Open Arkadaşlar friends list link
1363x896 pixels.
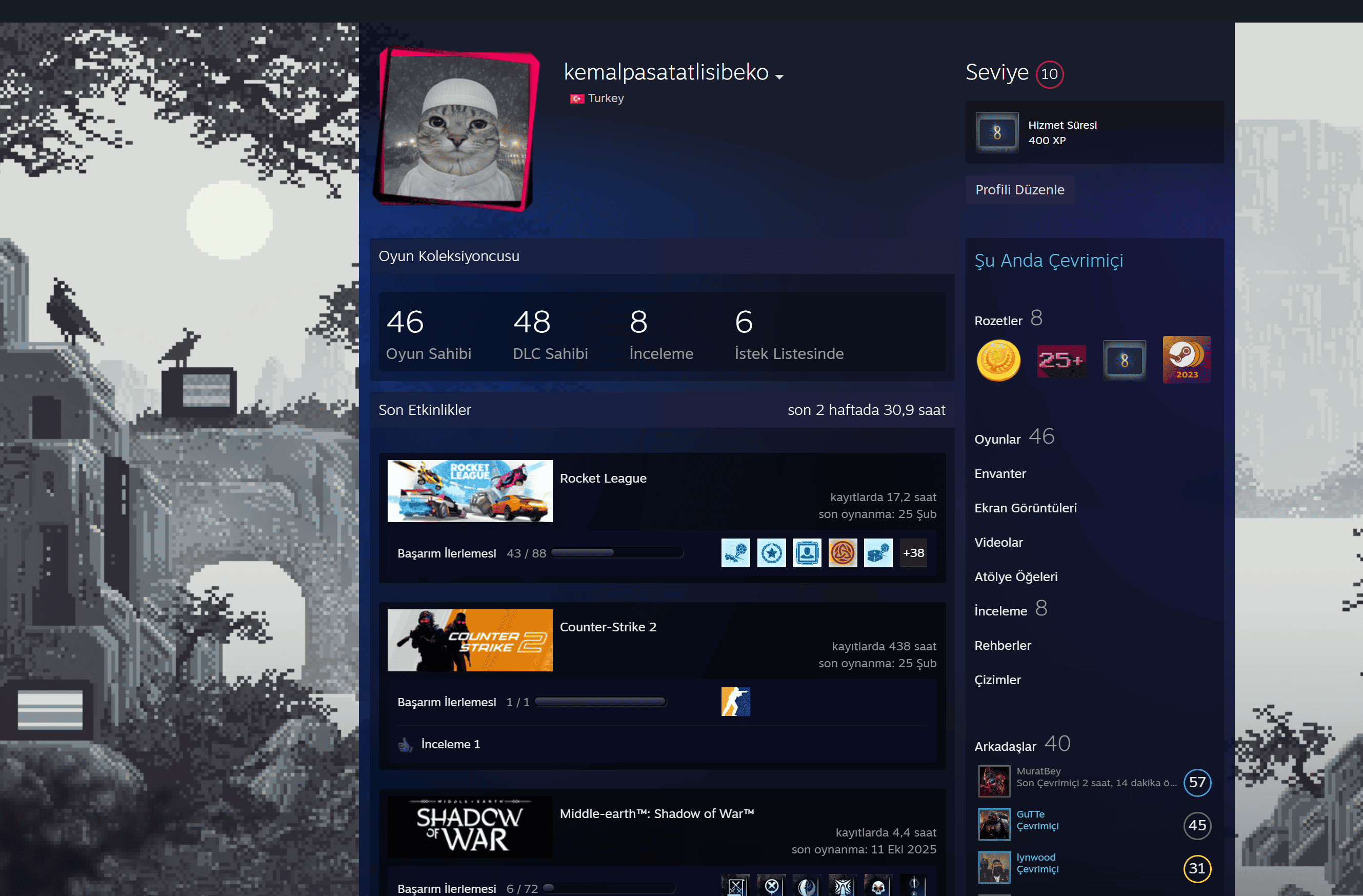coord(1005,746)
